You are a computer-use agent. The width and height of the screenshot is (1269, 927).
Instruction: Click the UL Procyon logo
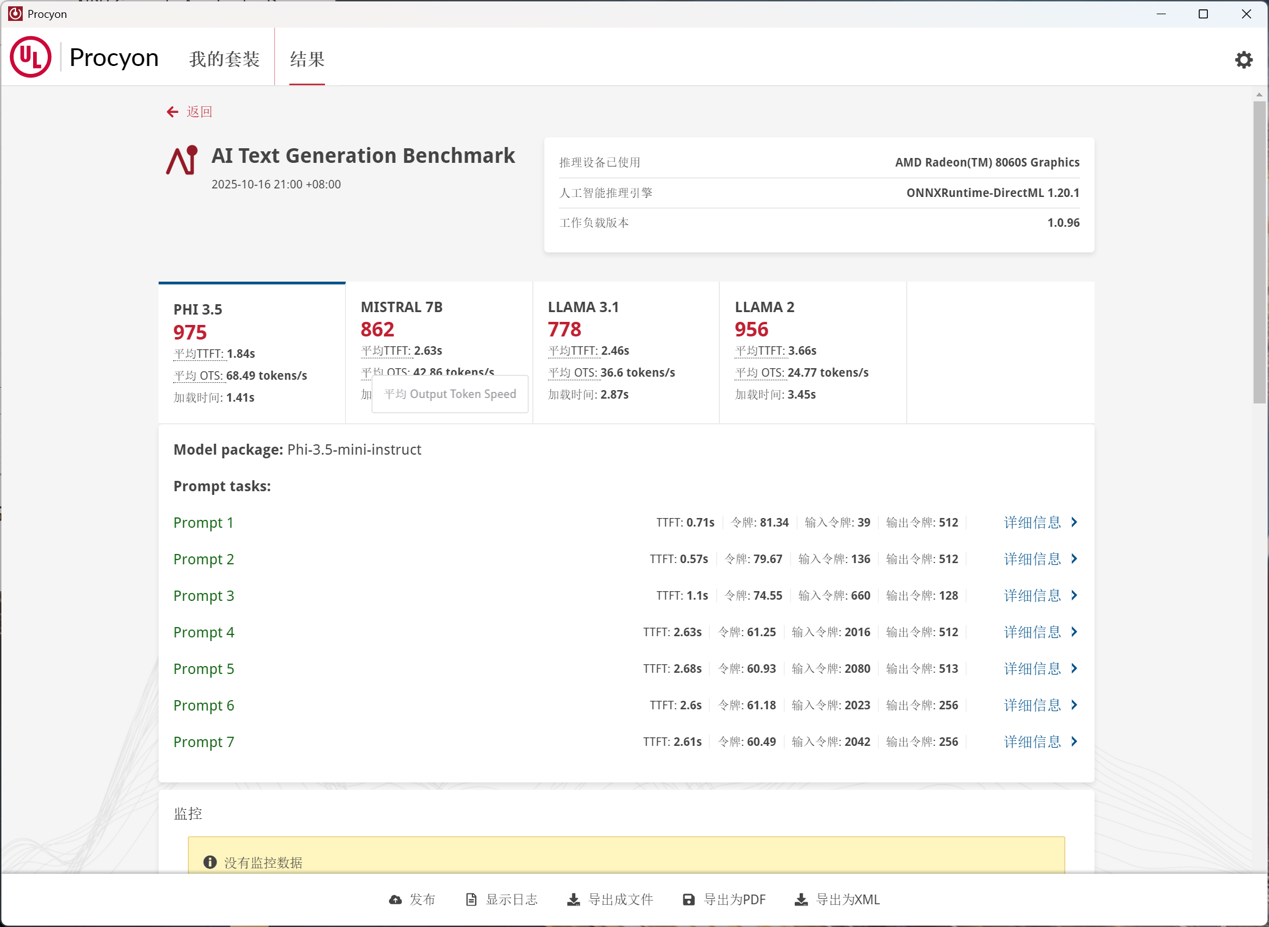click(31, 58)
